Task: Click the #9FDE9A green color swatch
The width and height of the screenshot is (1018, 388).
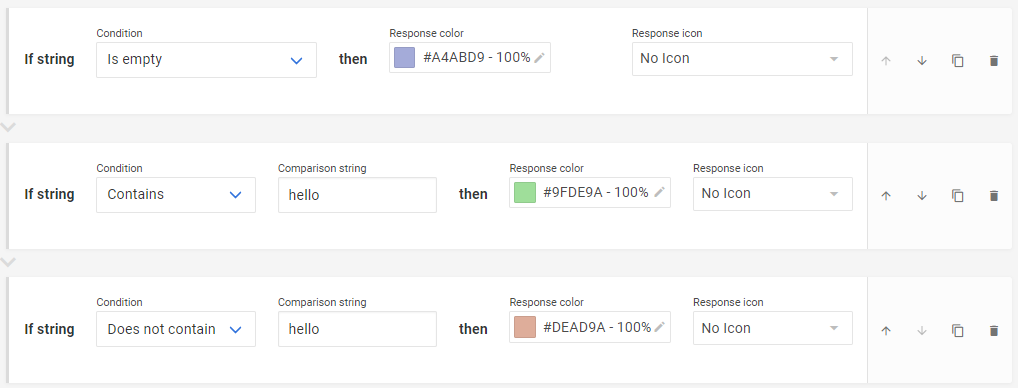Action: (525, 192)
